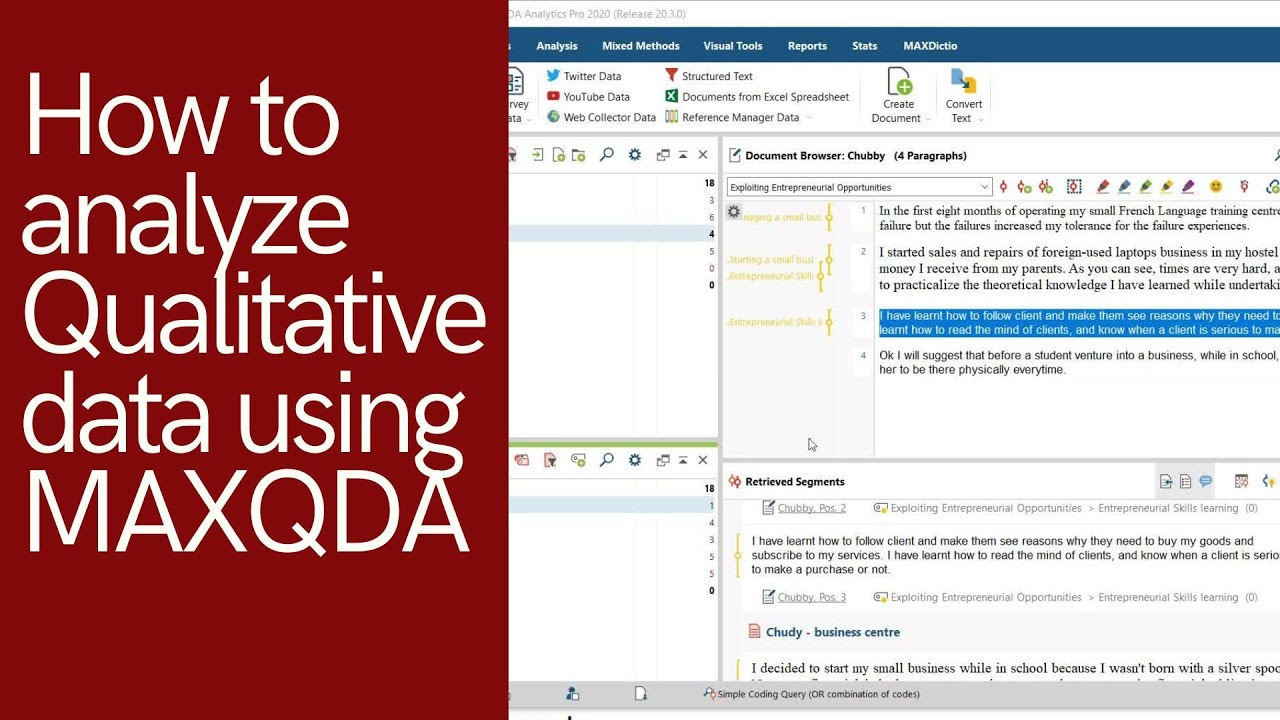The image size is (1280, 720).
Task: Click import documents icon in upper left panel
Action: click(537, 155)
